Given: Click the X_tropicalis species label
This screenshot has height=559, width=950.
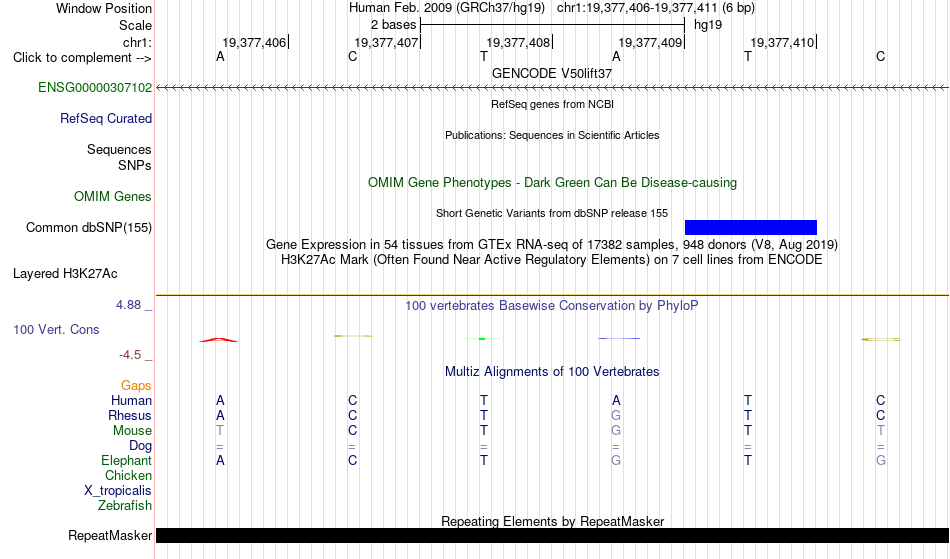Looking at the screenshot, I should coord(118,491).
